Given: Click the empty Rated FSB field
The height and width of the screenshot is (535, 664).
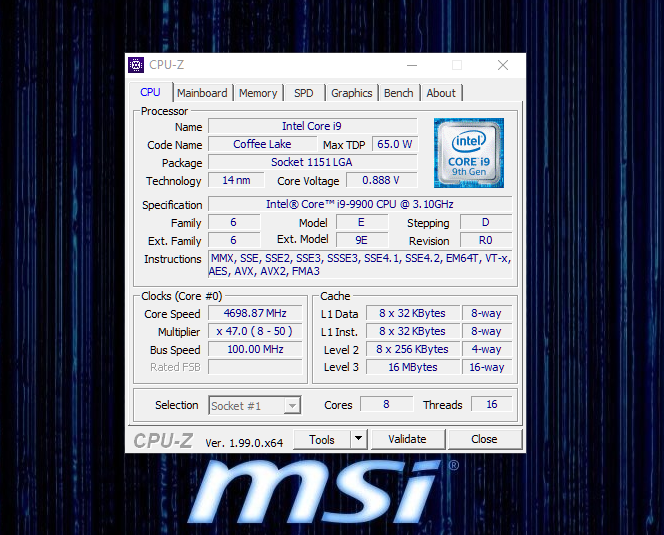Looking at the screenshot, I should (255, 367).
